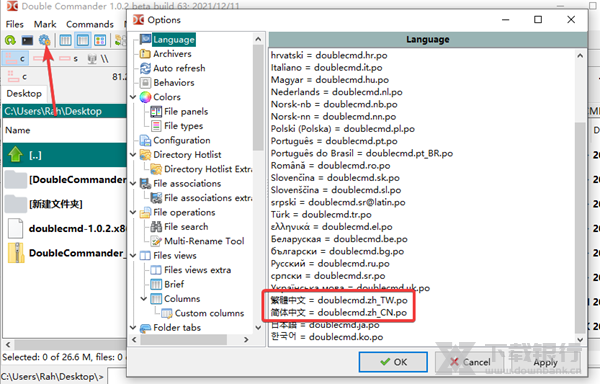The image size is (600, 384).
Task: Click the Behaviors tree icon
Action: tap(145, 83)
